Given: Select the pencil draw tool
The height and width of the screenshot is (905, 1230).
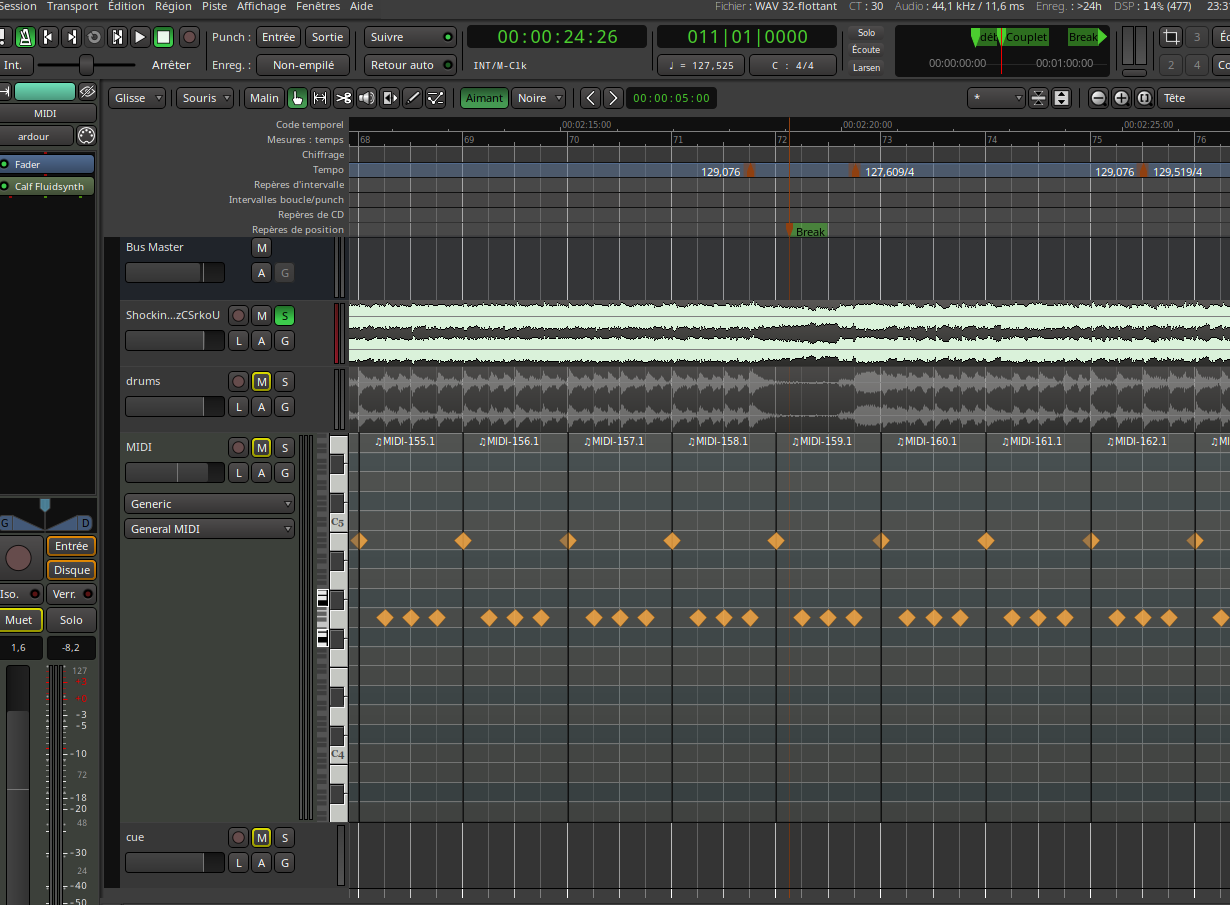Looking at the screenshot, I should 412,98.
